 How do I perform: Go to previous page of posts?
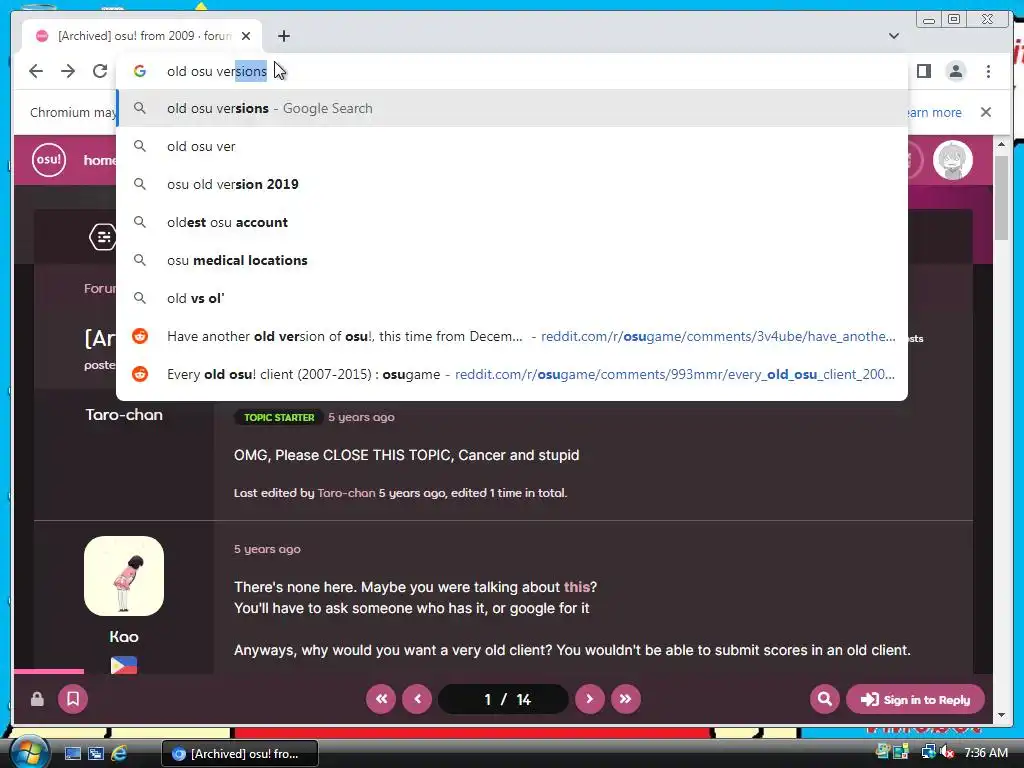click(417, 699)
